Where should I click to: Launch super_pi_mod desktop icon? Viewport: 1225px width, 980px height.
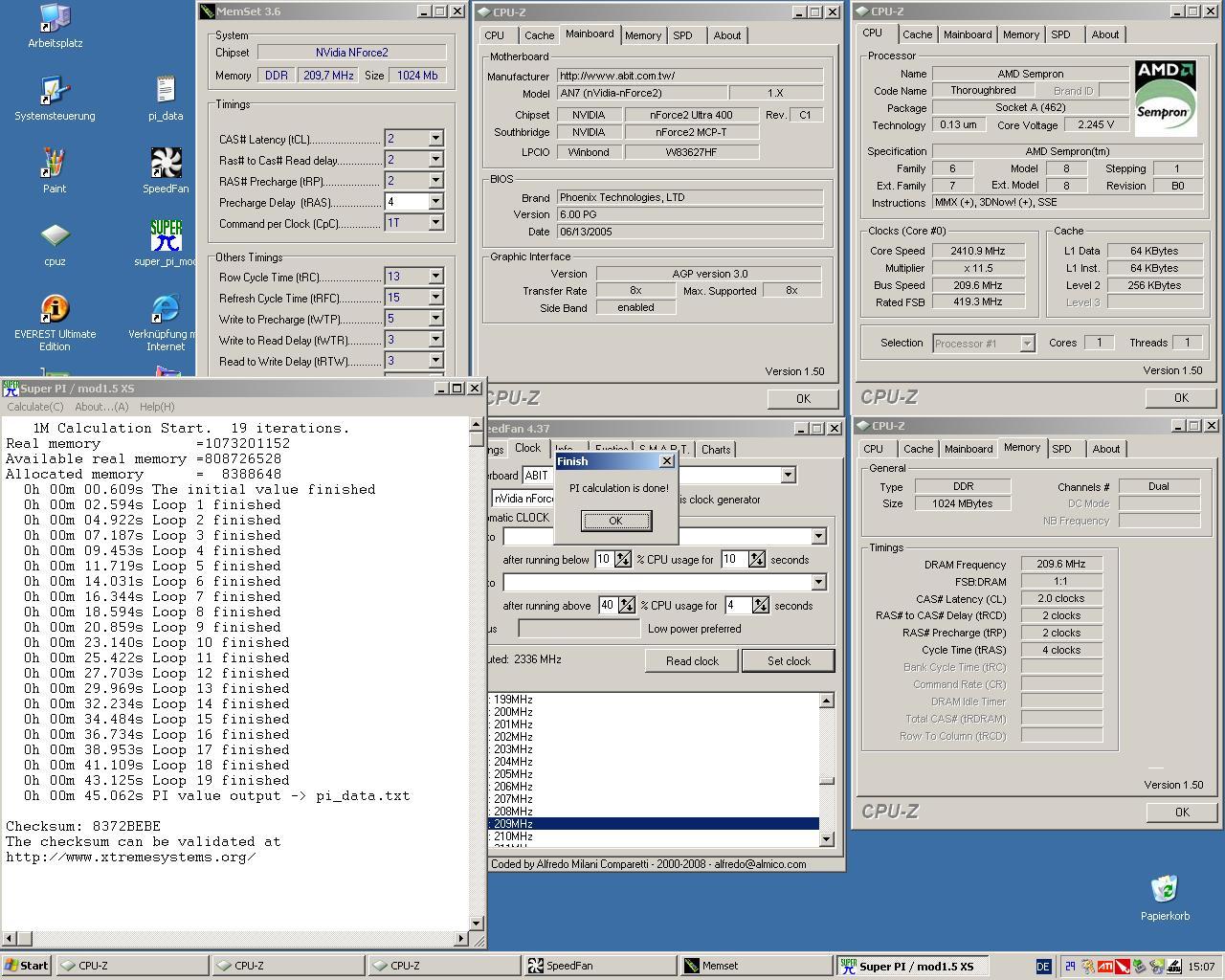coord(166,236)
